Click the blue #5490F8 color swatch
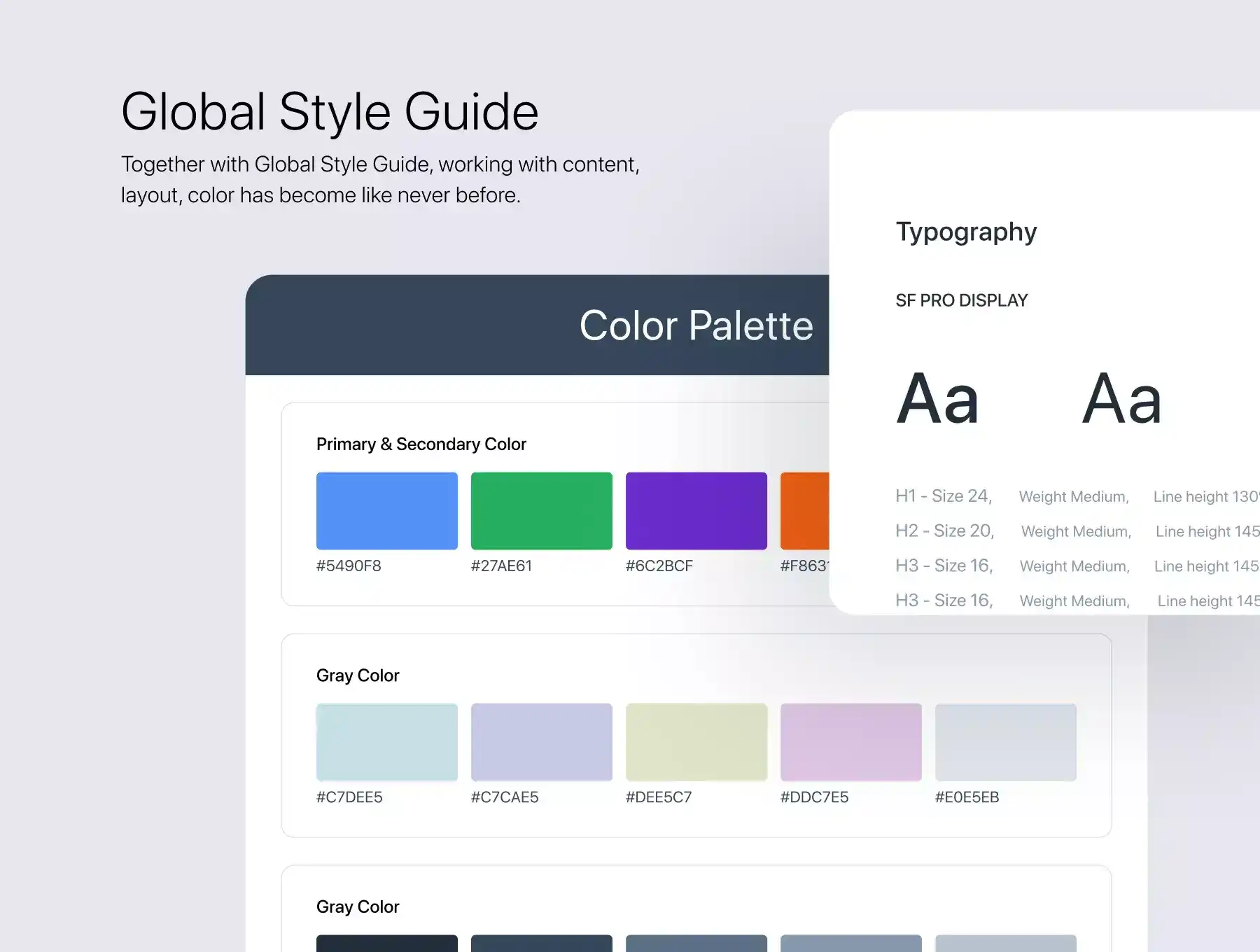The width and height of the screenshot is (1260, 952). pyautogui.click(x=386, y=510)
